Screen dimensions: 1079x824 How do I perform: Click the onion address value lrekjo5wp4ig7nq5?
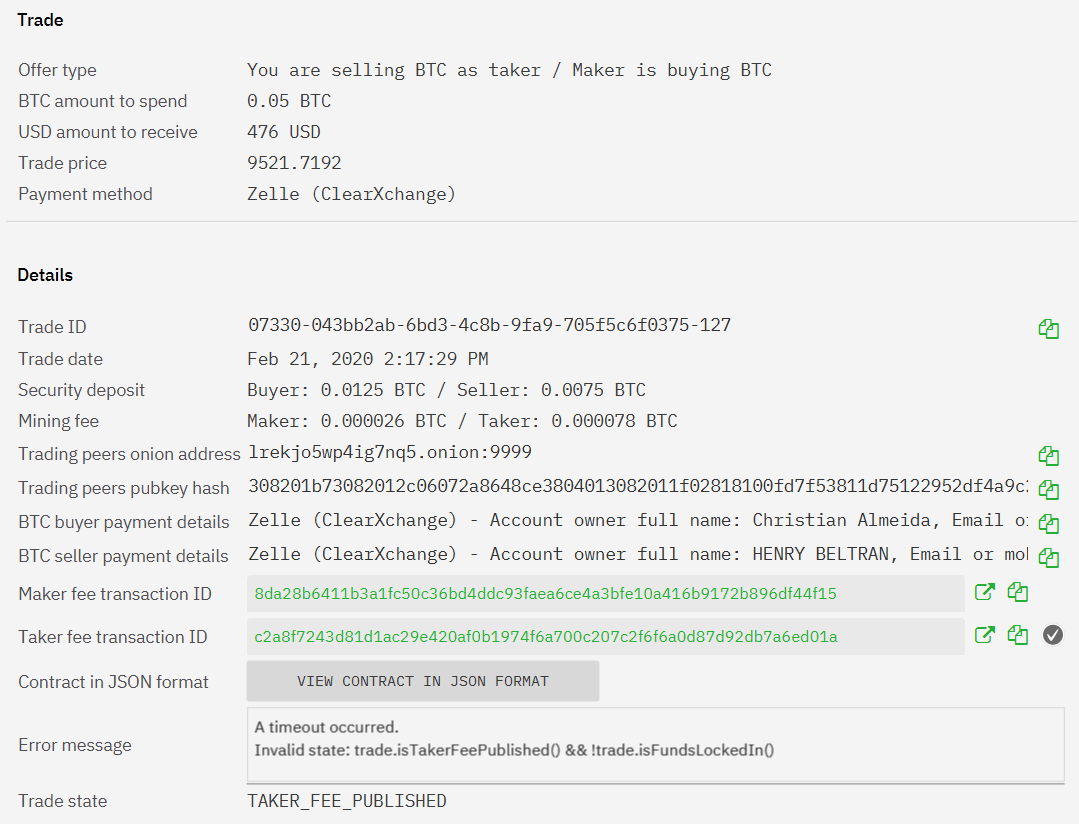point(389,452)
